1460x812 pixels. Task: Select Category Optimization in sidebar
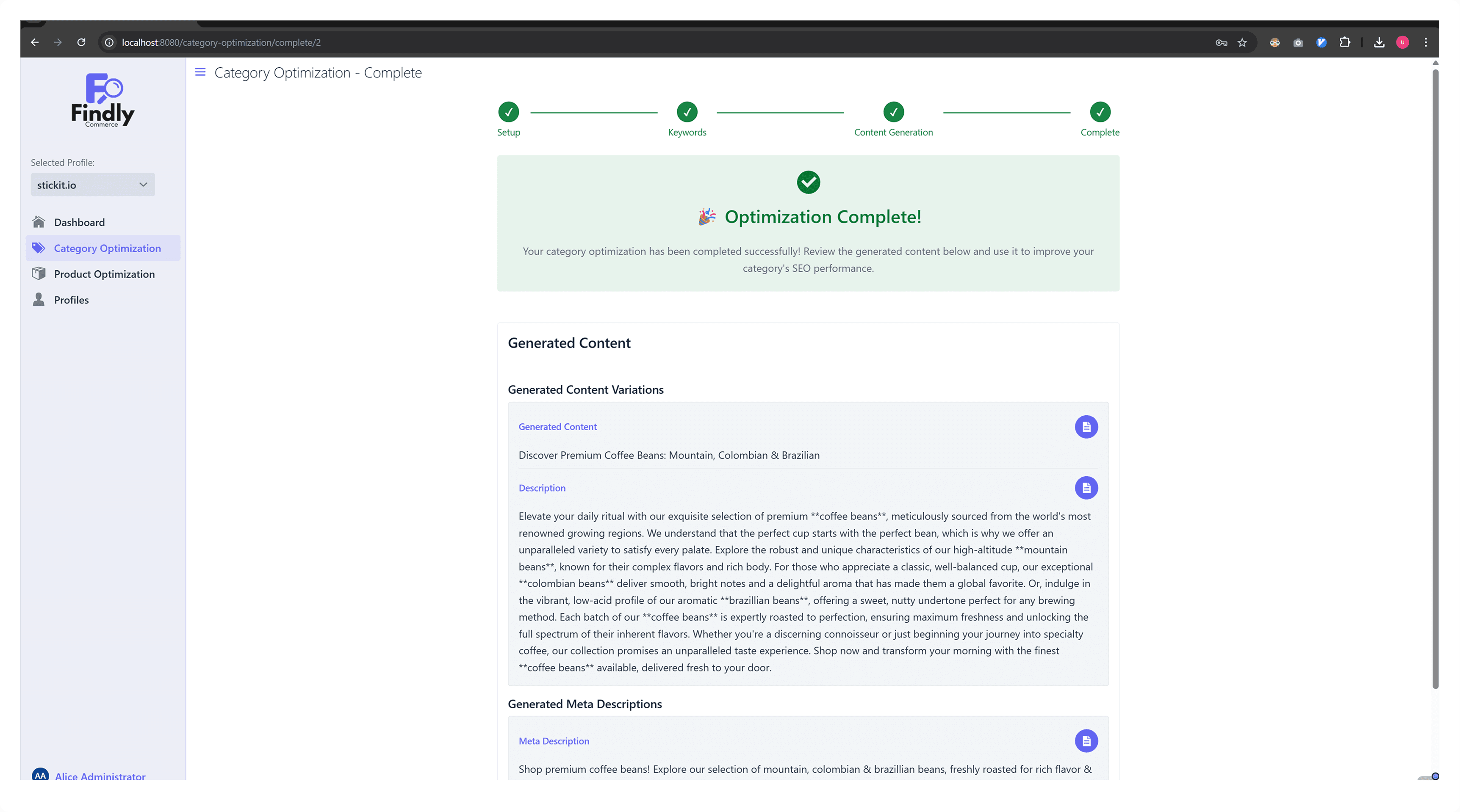[x=107, y=248]
